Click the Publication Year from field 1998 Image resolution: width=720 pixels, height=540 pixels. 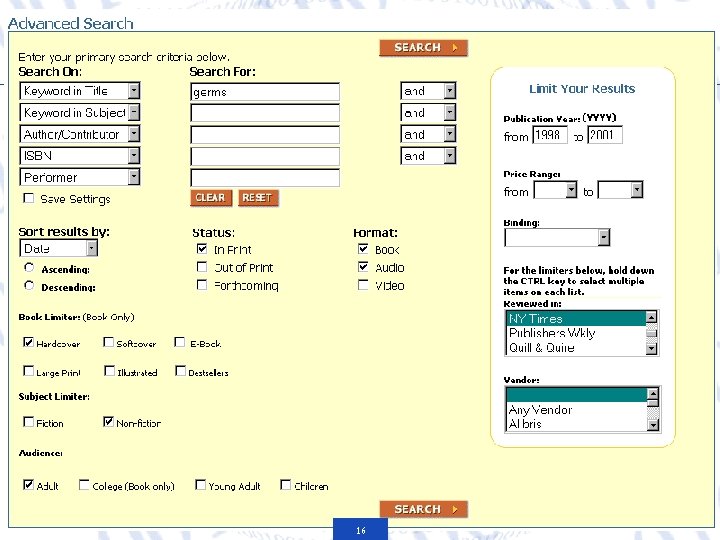(550, 135)
